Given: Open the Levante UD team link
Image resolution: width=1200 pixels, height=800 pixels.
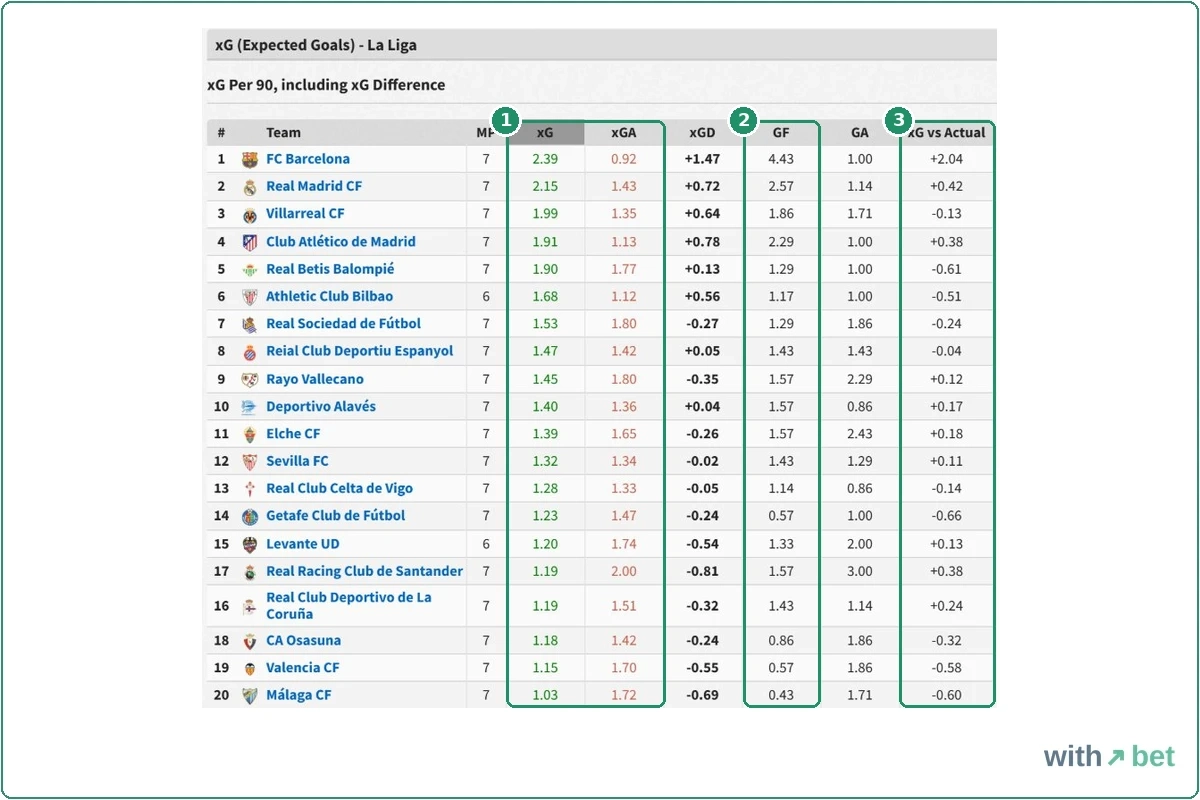Looking at the screenshot, I should pyautogui.click(x=302, y=544).
